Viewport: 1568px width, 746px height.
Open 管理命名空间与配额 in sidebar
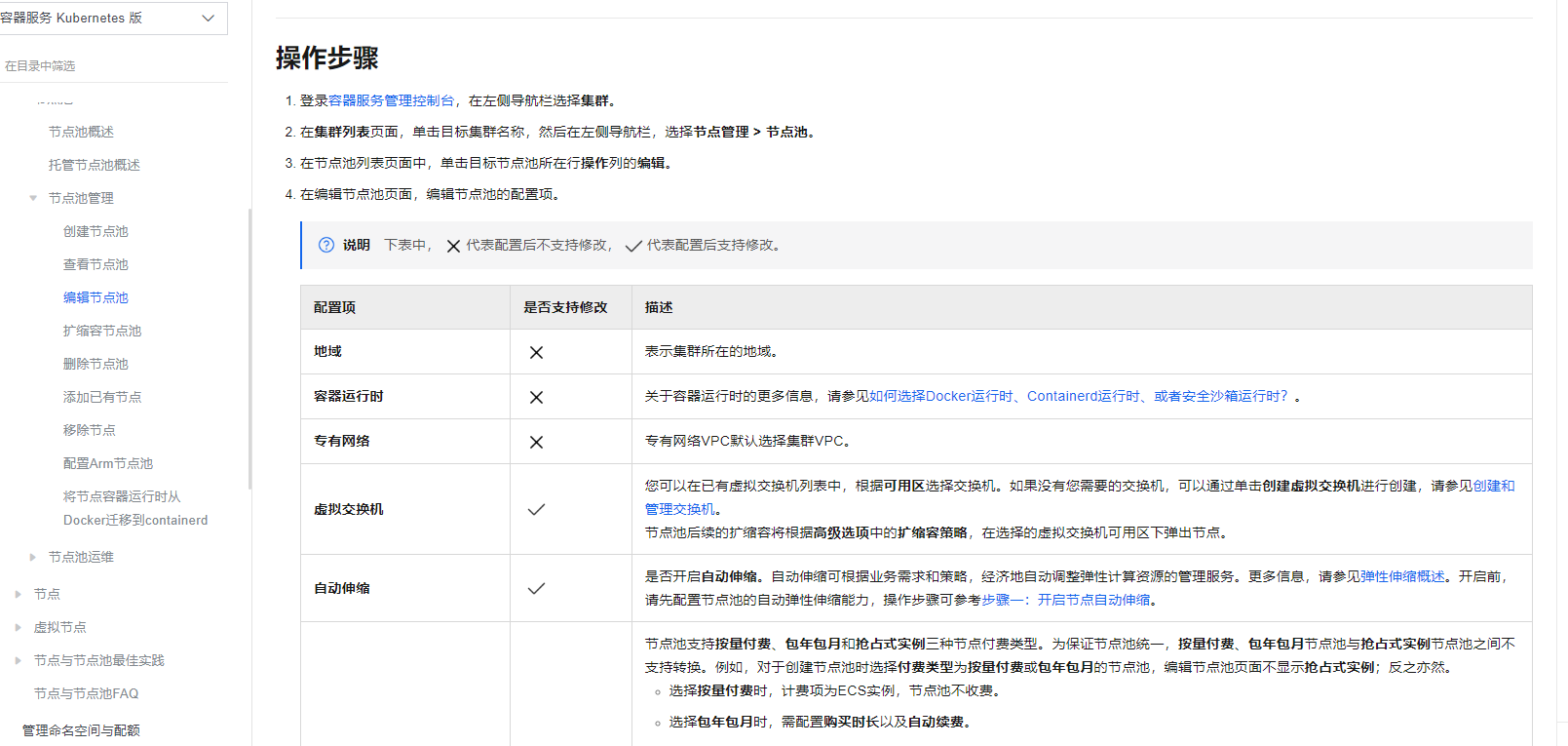pyautogui.click(x=81, y=730)
